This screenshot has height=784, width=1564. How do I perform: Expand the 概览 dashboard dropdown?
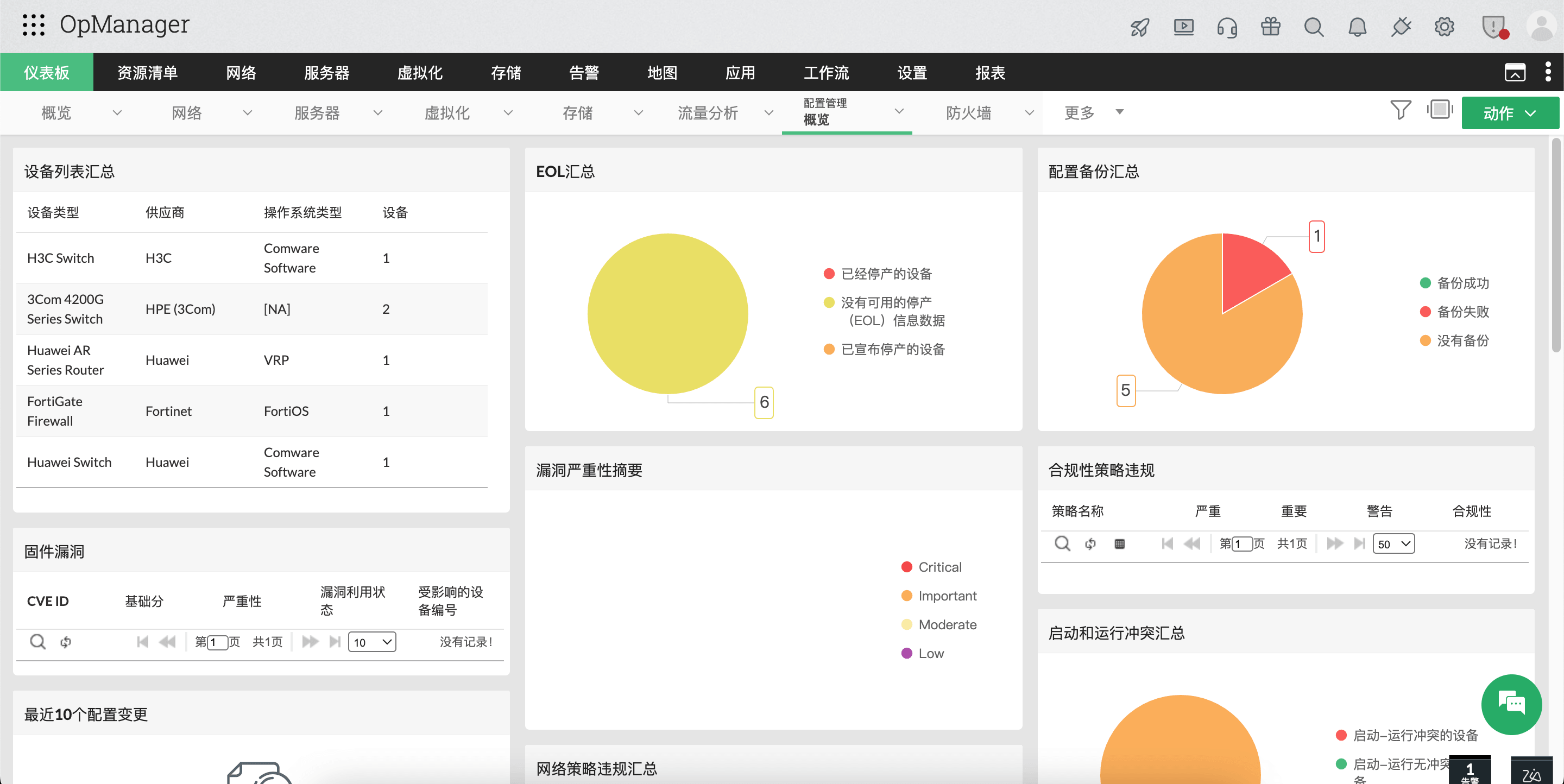tap(117, 112)
